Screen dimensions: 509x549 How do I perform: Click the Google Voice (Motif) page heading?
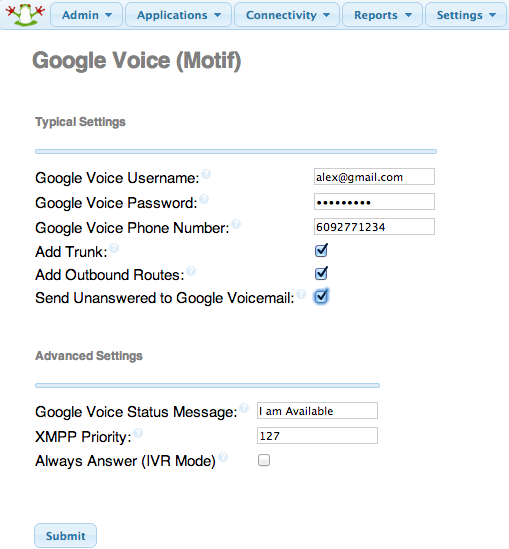pyautogui.click(x=137, y=61)
